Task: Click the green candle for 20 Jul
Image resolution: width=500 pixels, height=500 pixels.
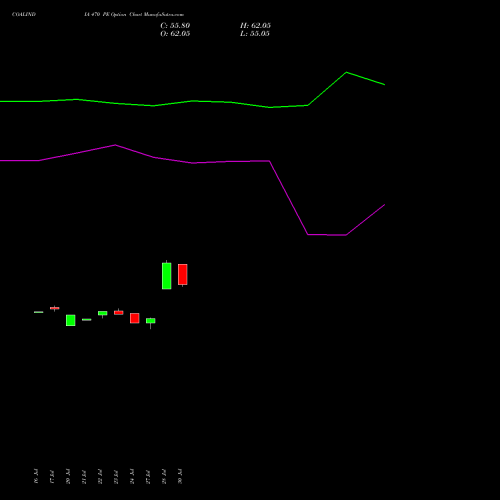Action: click(x=71, y=320)
